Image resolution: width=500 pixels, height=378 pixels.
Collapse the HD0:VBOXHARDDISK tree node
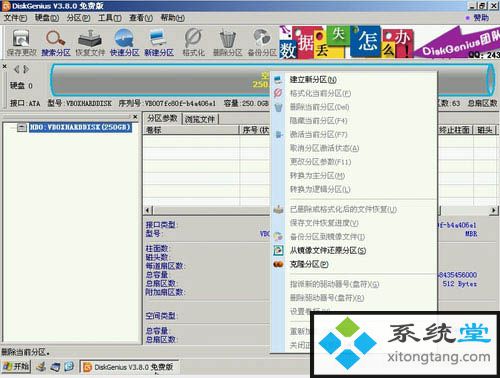22,127
